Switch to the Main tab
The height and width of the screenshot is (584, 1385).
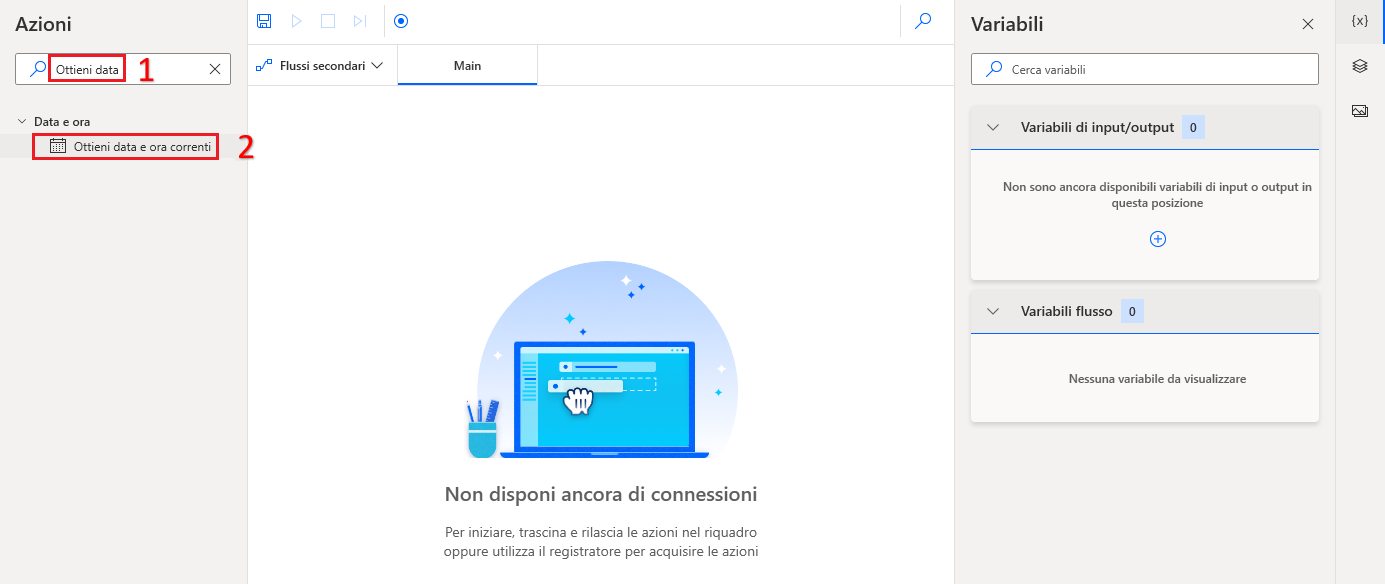pyautogui.click(x=467, y=65)
